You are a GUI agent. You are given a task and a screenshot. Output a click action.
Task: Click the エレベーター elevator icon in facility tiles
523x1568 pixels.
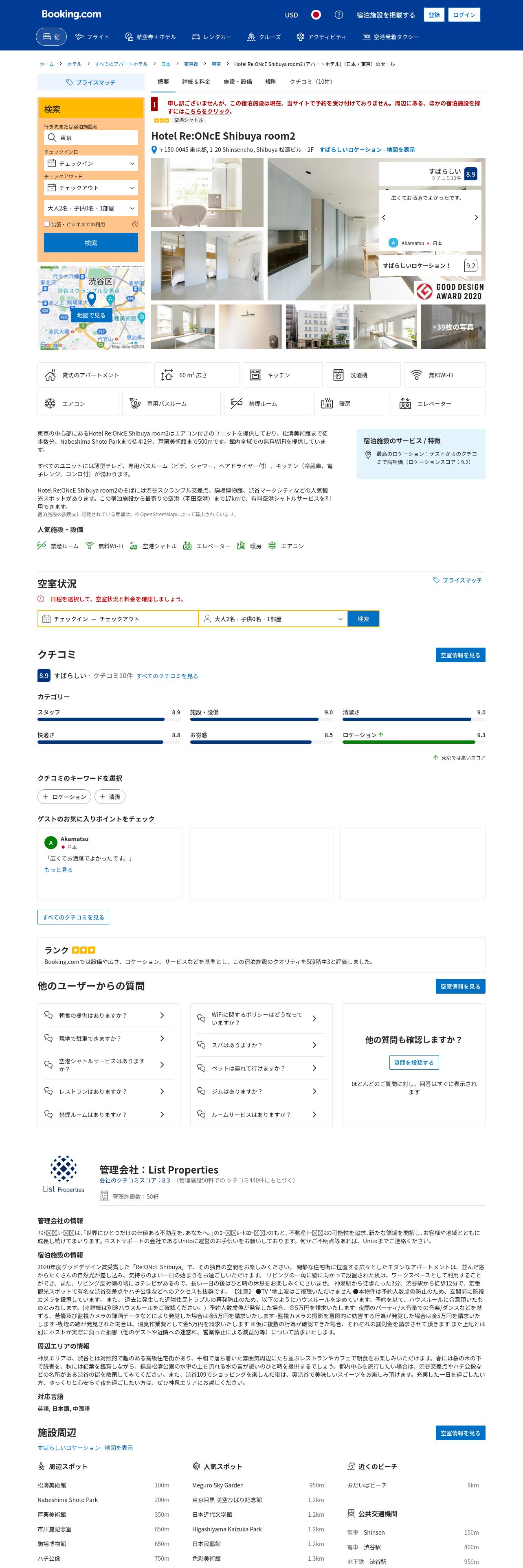point(406,403)
